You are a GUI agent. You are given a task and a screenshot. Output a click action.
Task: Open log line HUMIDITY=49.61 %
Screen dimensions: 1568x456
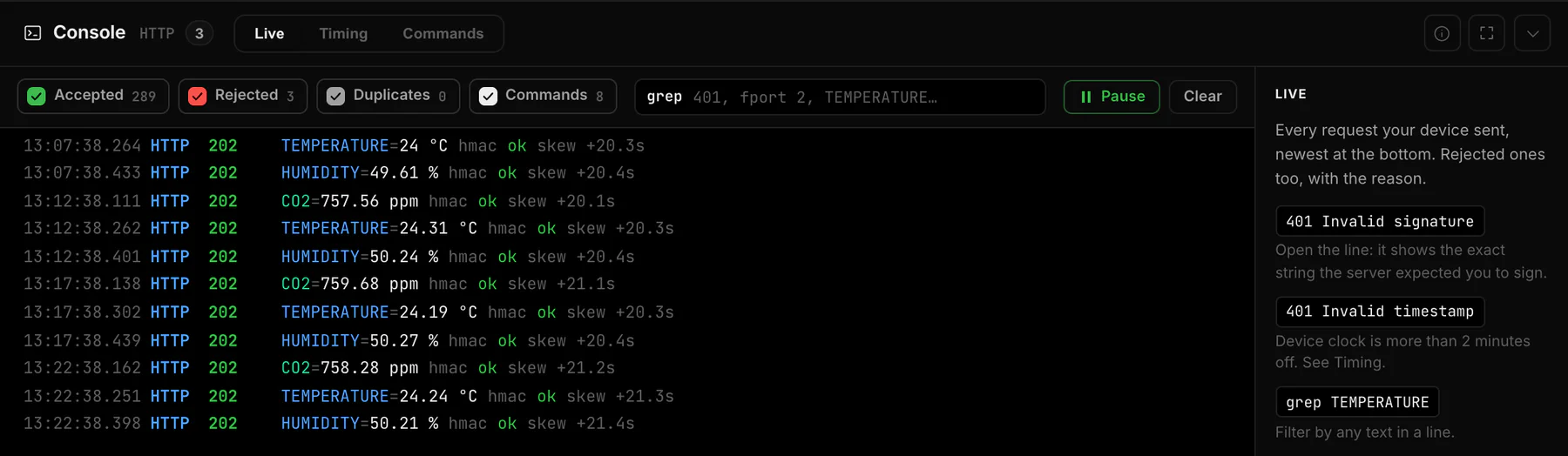tap(627, 173)
